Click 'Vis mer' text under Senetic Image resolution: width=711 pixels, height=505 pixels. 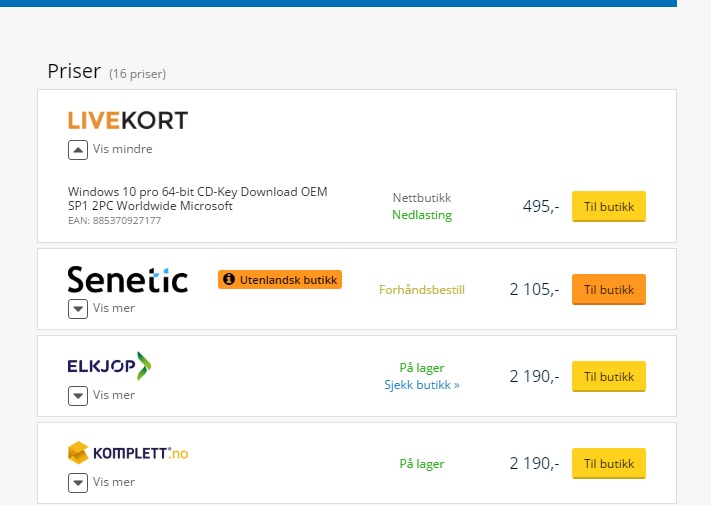[114, 308]
